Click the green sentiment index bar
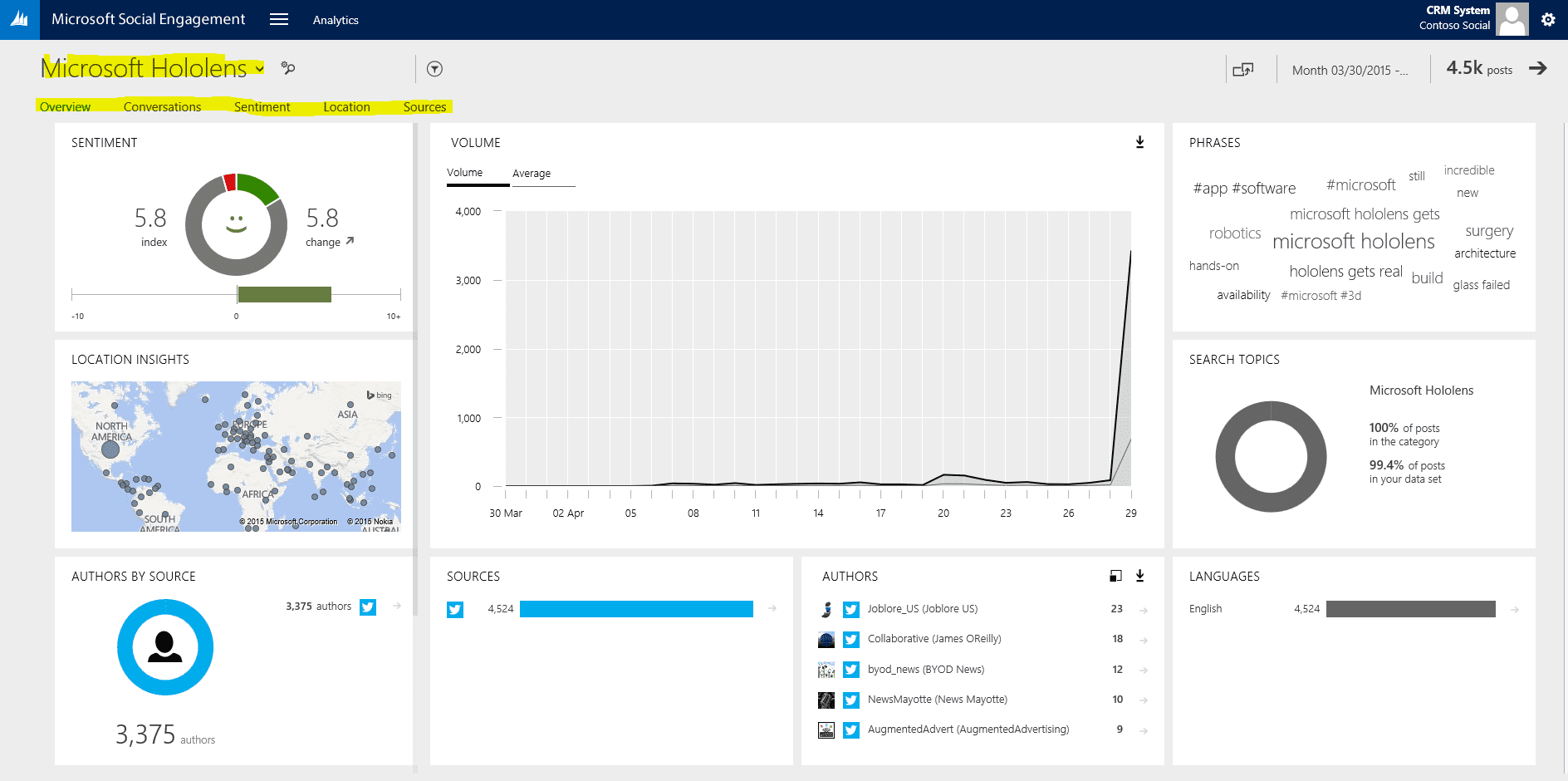The width and height of the screenshot is (1568, 781). tap(284, 294)
